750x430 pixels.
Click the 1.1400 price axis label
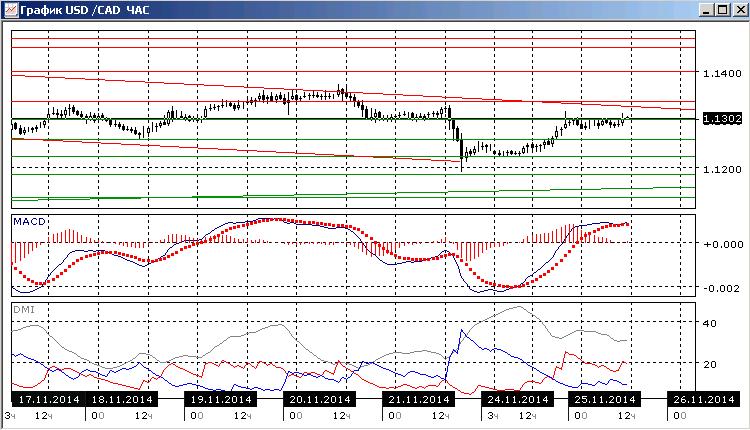722,73
